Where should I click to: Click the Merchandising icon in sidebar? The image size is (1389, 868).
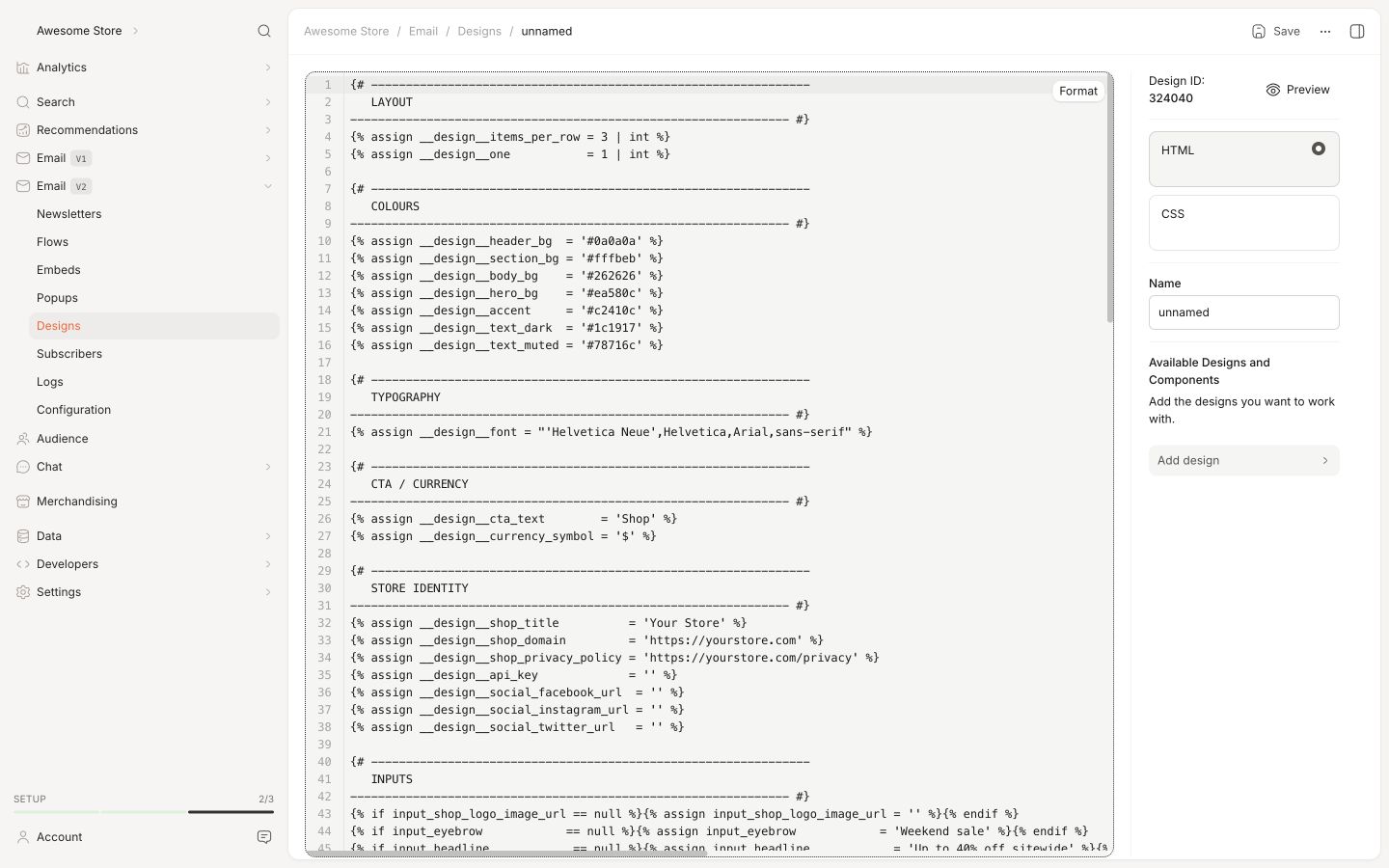(23, 502)
